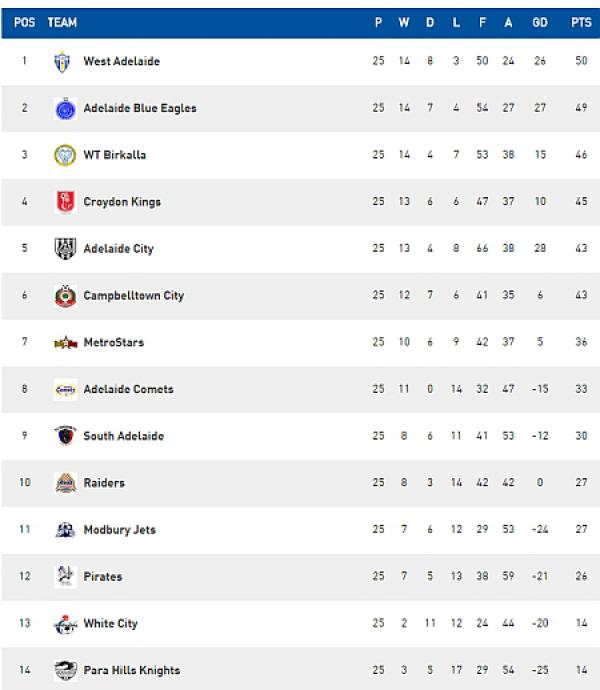Viewport: 600px width, 690px height.
Task: Click the Adelaide Comets logo
Action: (x=65, y=390)
